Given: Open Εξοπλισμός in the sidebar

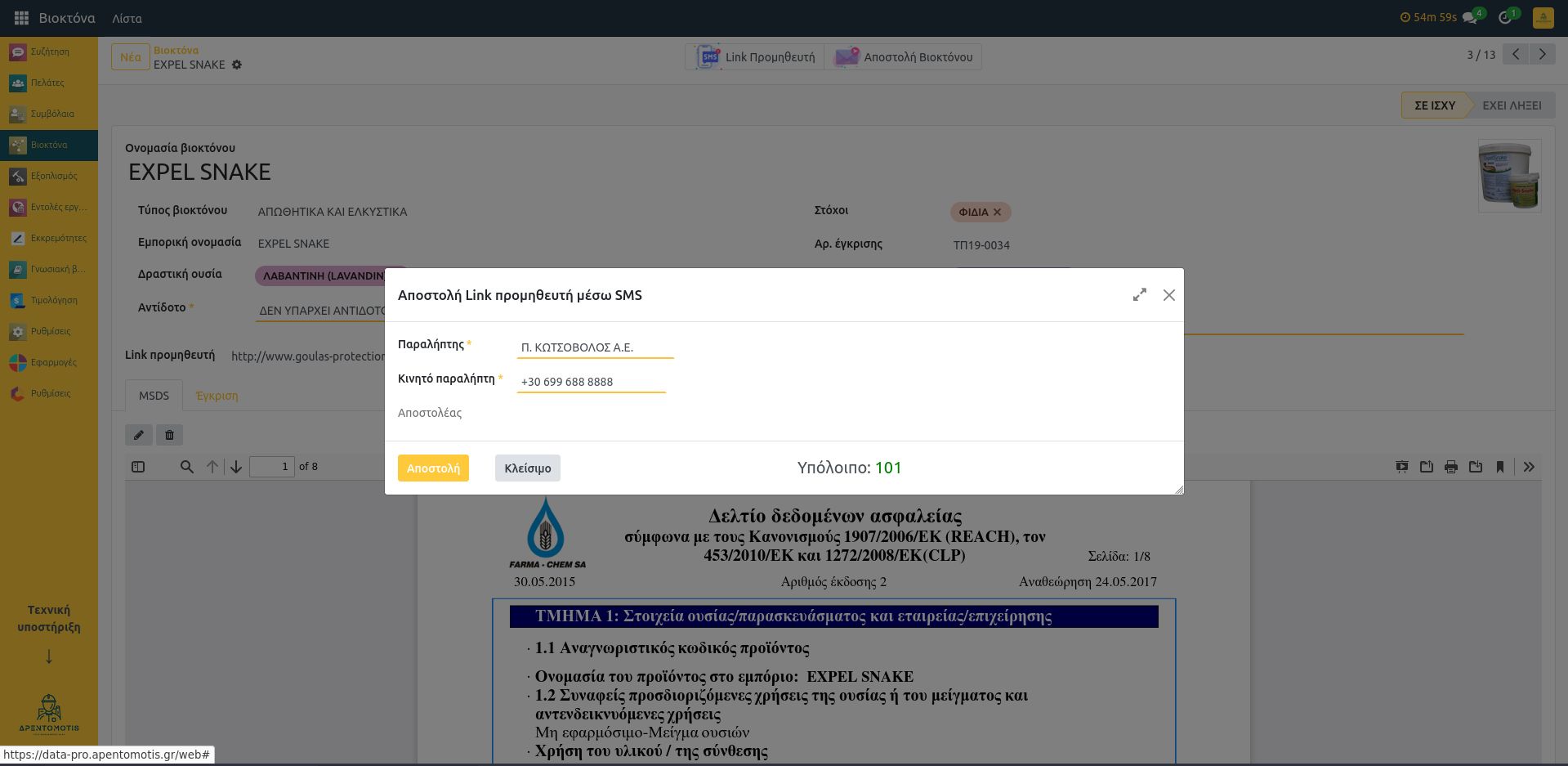Looking at the screenshot, I should coord(49,176).
